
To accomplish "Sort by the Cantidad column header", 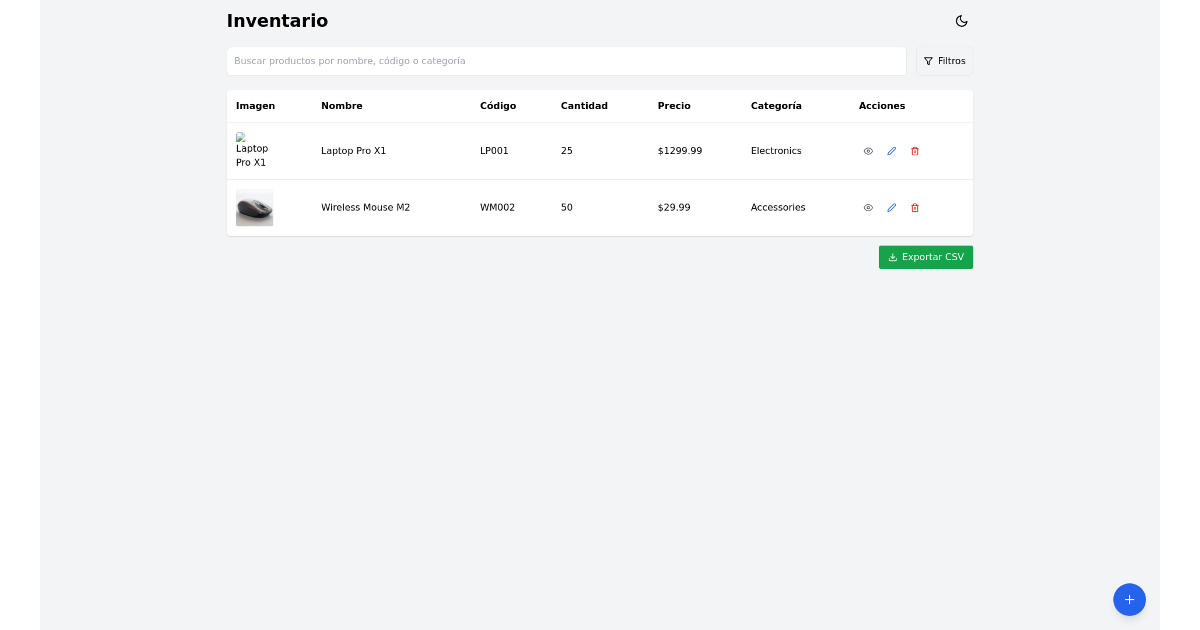I will [584, 105].
